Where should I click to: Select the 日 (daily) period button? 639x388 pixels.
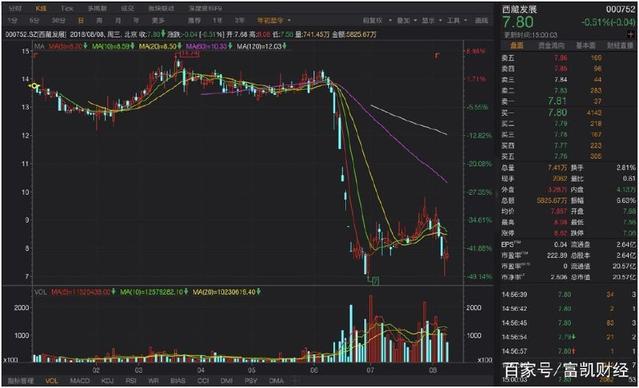click(x=81, y=20)
